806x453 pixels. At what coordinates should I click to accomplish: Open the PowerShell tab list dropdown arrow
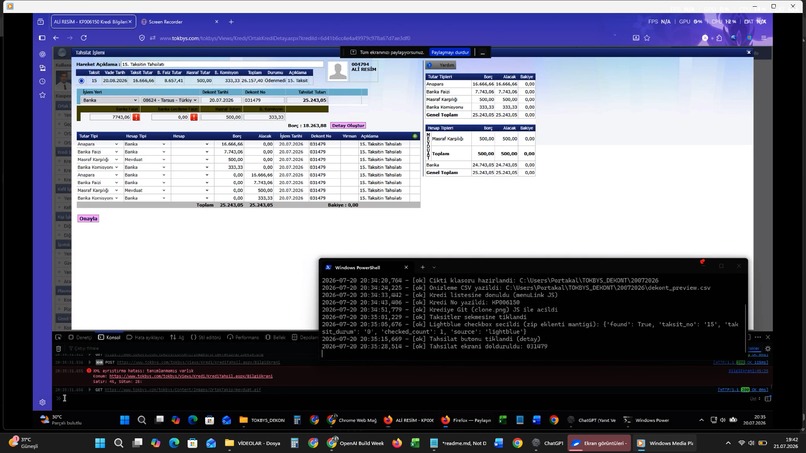click(x=434, y=267)
